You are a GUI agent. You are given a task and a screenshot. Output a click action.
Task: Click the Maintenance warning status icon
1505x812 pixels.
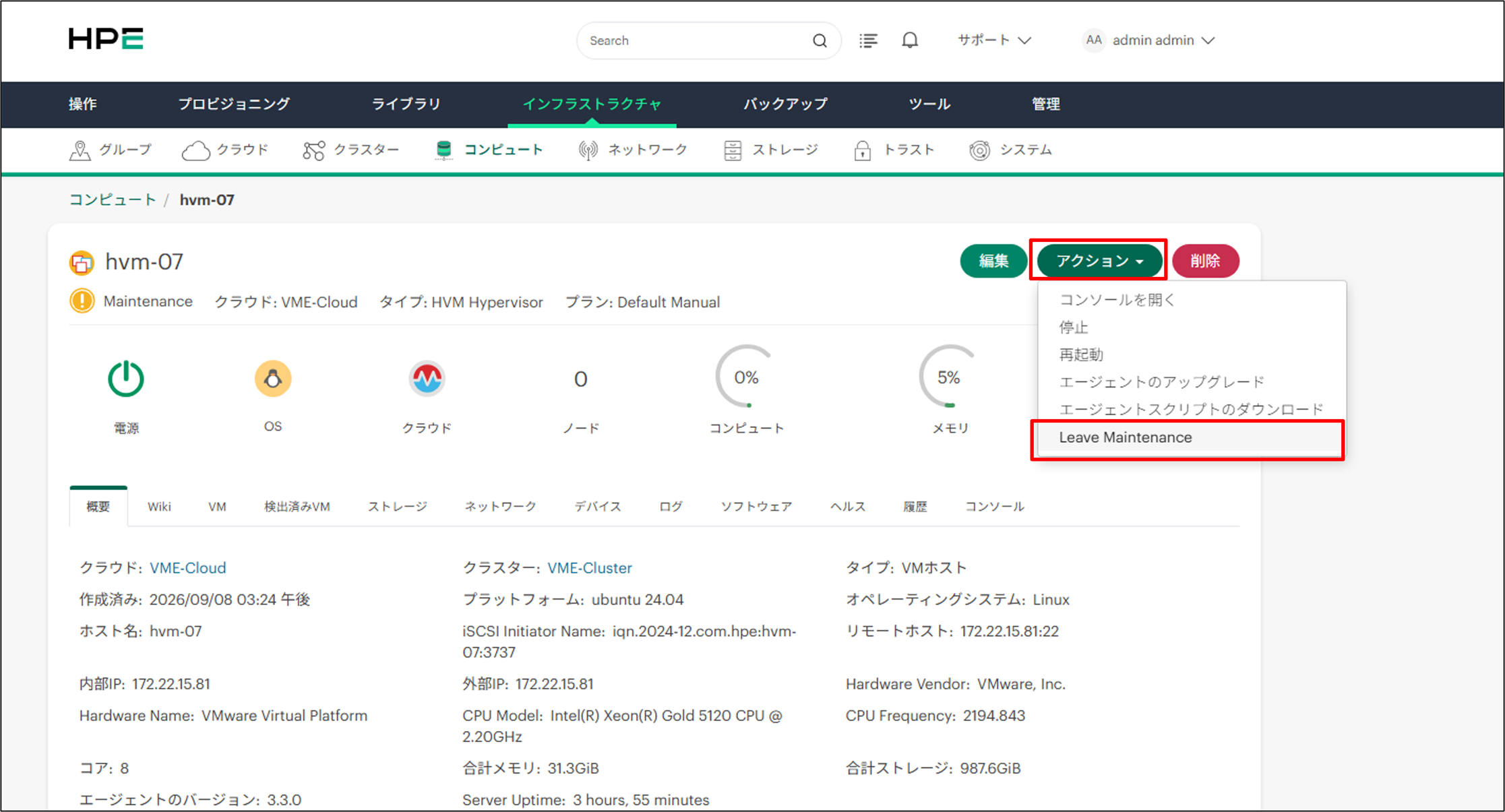82,301
